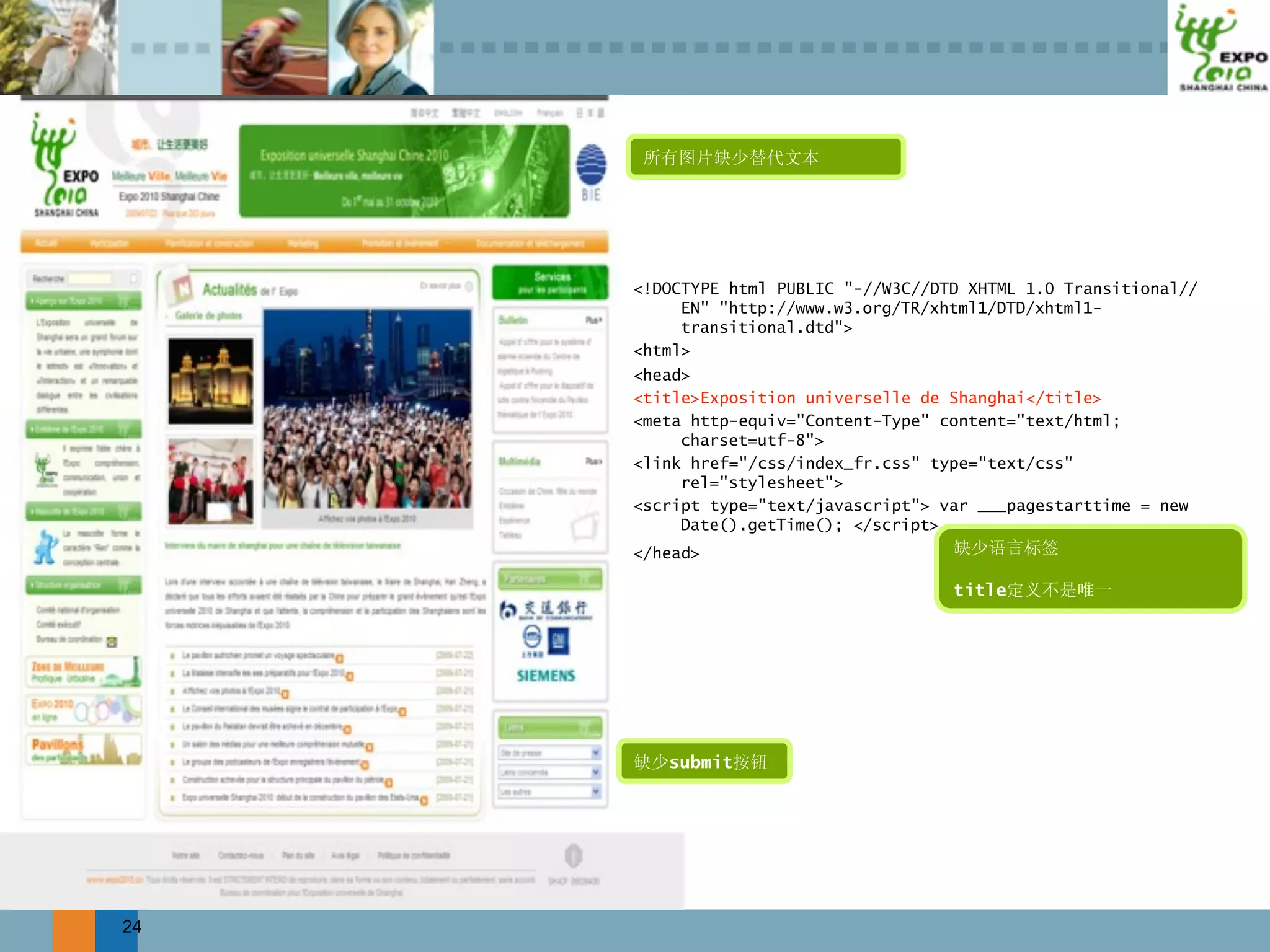
Task: Open the Participation menu item
Action: tap(109, 243)
